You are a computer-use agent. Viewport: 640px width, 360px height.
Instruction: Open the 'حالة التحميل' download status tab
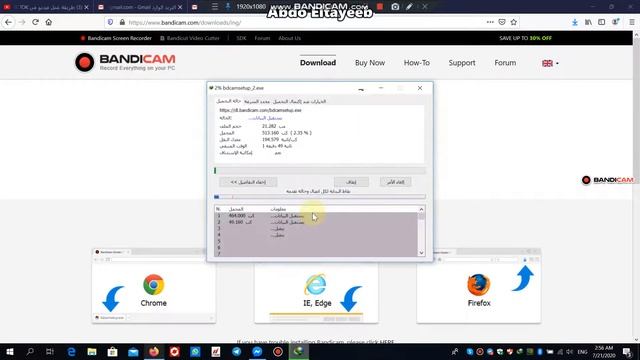229,101
